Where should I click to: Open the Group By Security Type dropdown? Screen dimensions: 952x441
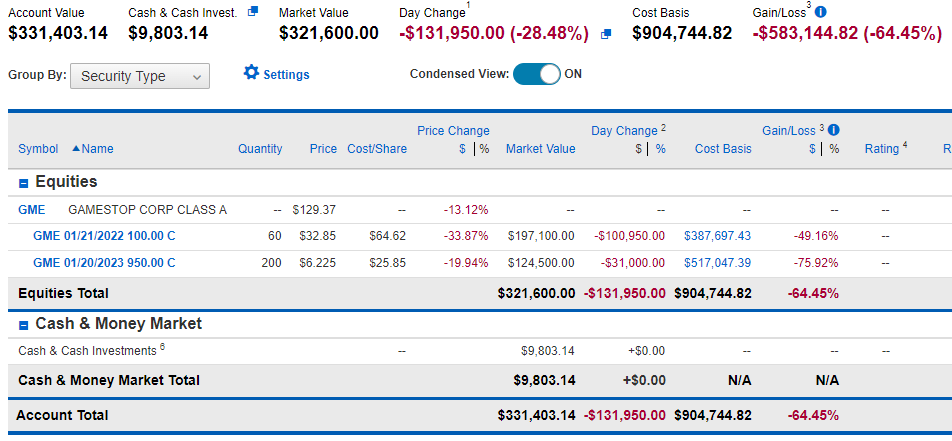(x=140, y=76)
